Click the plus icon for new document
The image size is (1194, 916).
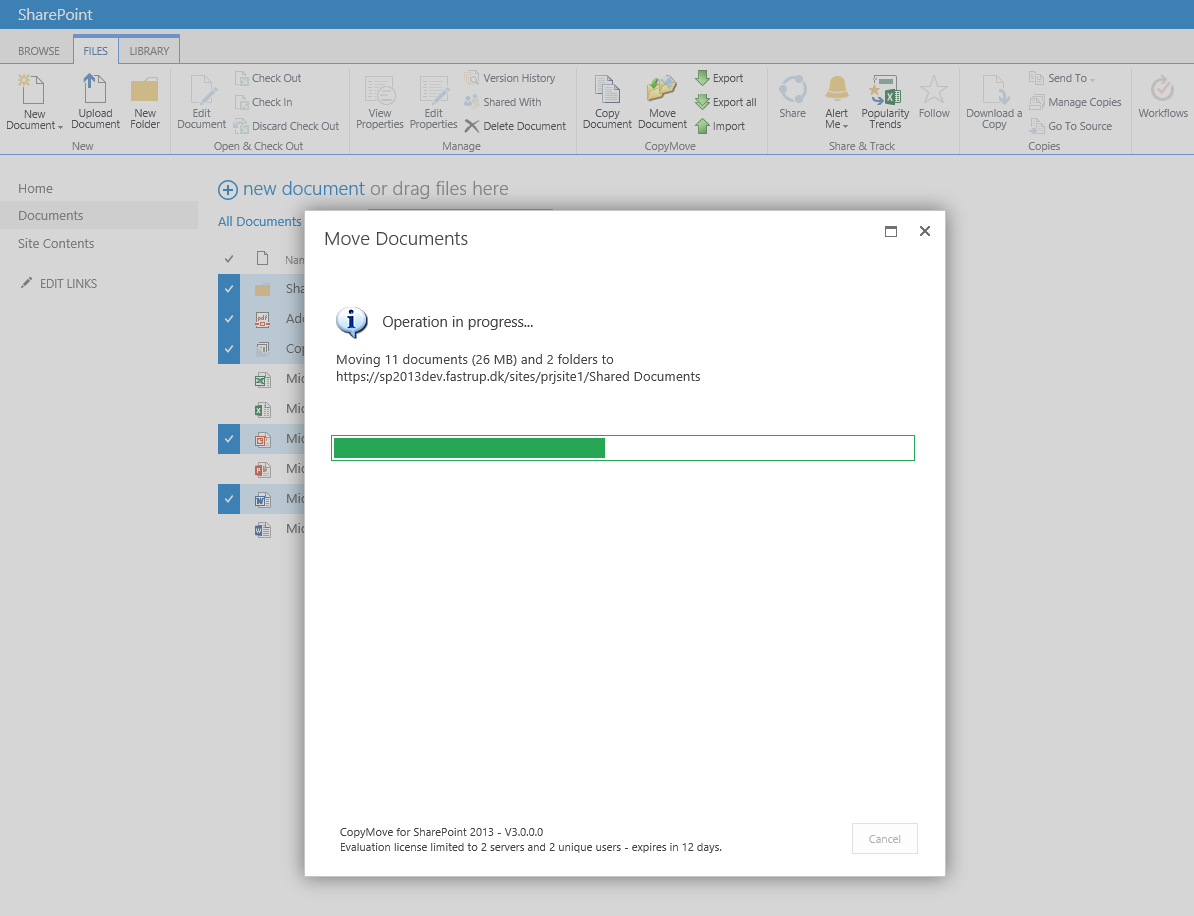pyautogui.click(x=228, y=190)
